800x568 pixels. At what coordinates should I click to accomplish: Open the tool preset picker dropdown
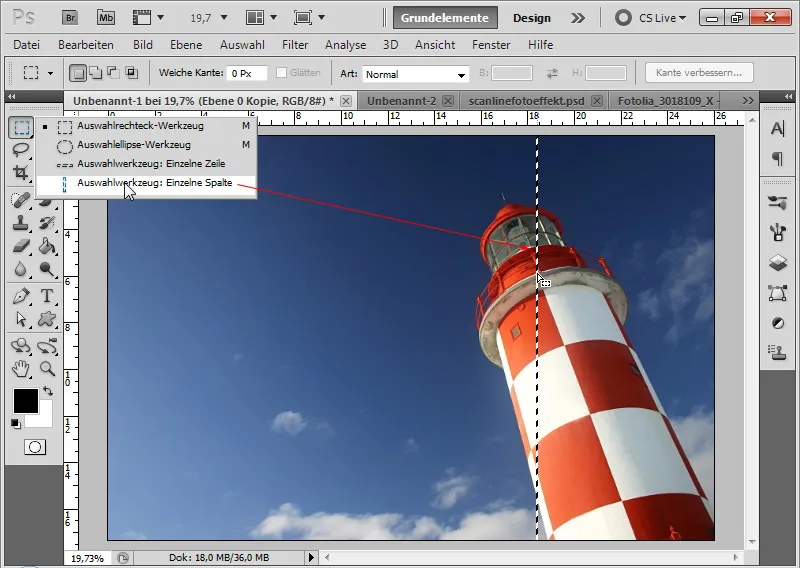tap(51, 73)
